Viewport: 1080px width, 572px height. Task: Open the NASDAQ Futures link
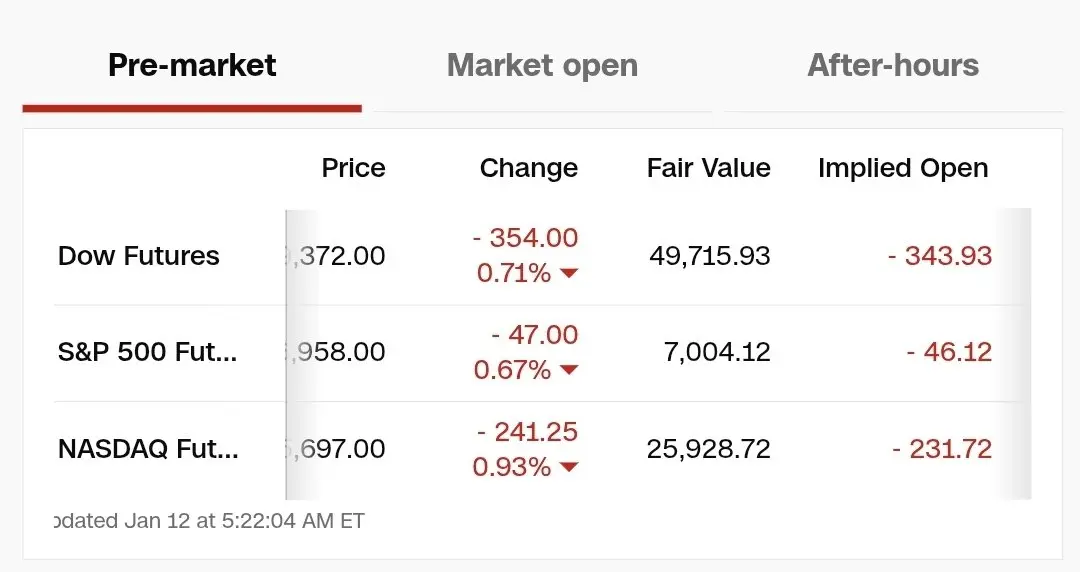(148, 449)
